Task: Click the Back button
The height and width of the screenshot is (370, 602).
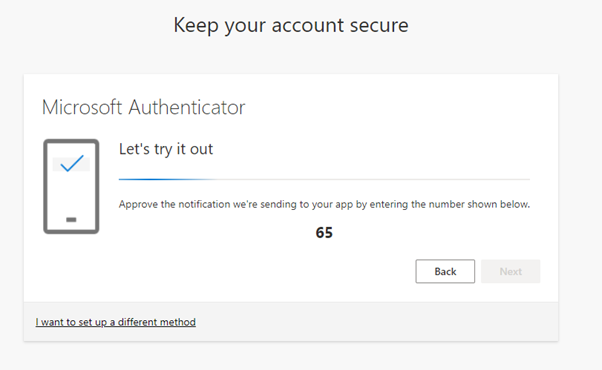Action: coord(445,271)
